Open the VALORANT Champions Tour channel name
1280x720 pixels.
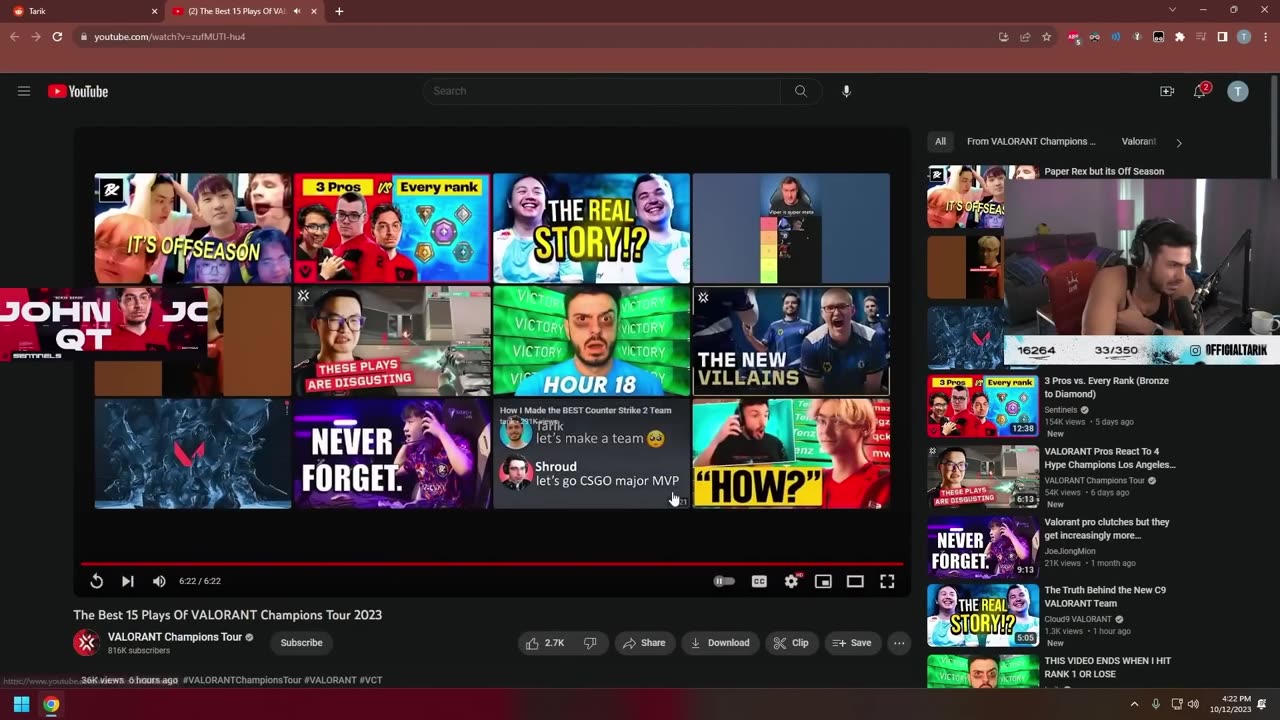click(175, 637)
